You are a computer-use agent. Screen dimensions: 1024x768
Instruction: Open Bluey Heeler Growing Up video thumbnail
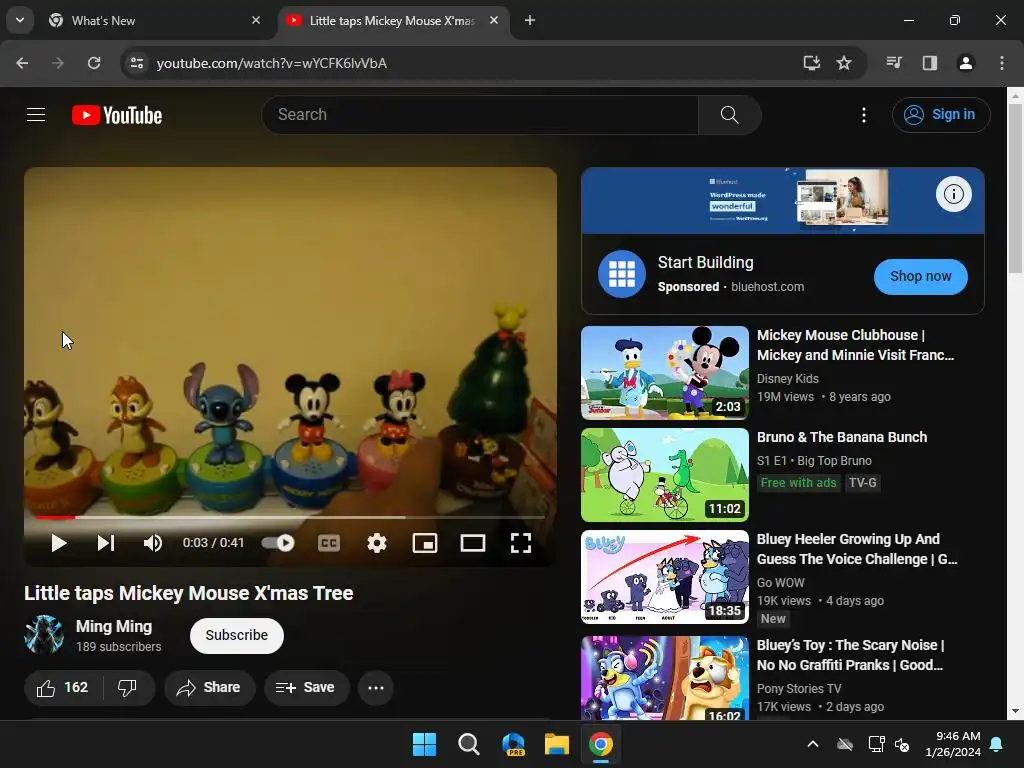tap(665, 577)
